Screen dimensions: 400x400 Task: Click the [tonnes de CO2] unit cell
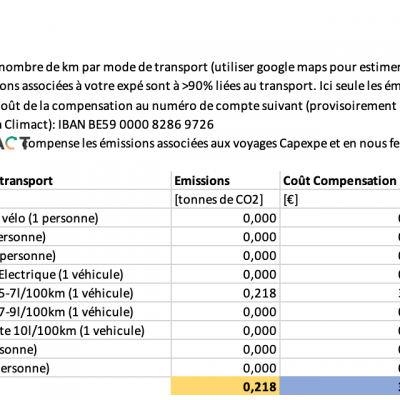coord(226,199)
